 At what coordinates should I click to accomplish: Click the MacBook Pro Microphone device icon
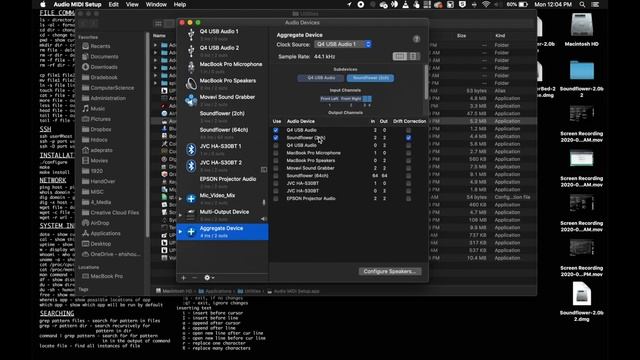click(191, 67)
